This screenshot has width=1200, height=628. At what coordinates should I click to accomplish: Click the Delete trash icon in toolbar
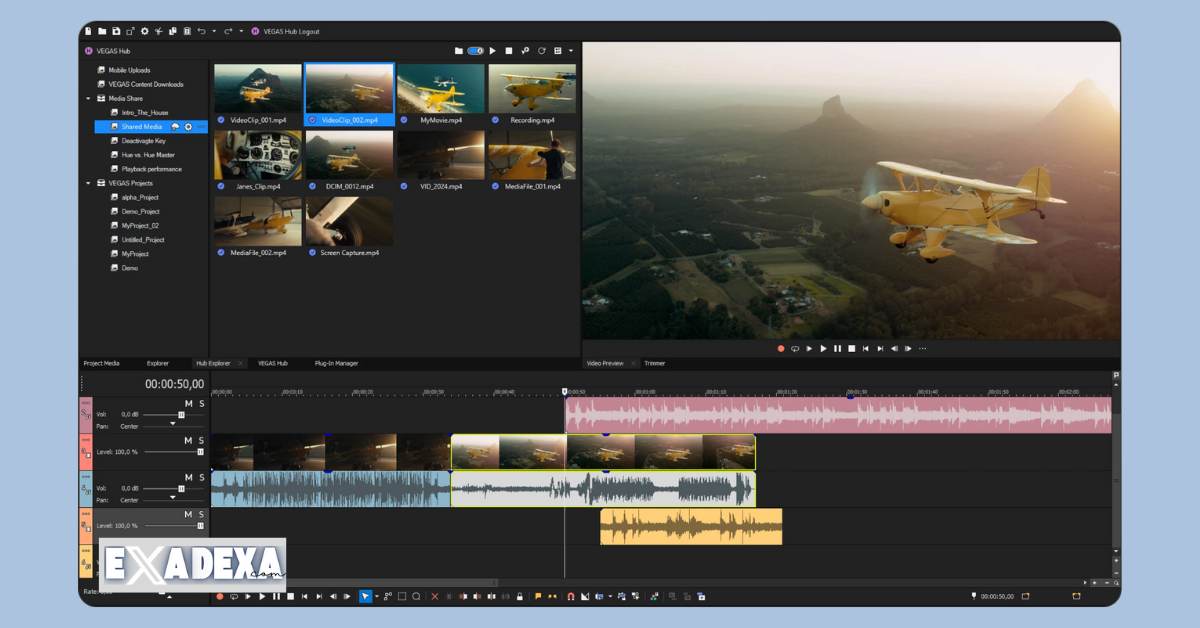coord(188,31)
